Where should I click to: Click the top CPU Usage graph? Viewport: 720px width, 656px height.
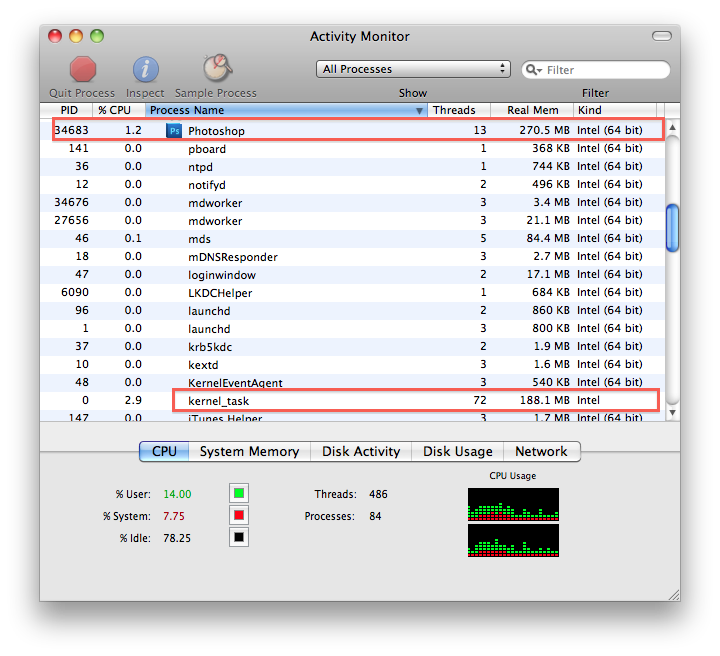[513, 504]
